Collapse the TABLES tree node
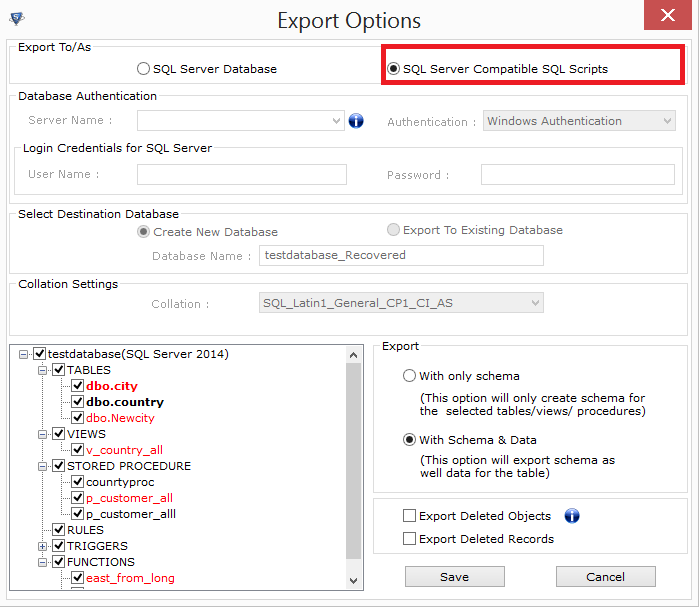Viewport: 699px width, 607px height. (x=42, y=370)
